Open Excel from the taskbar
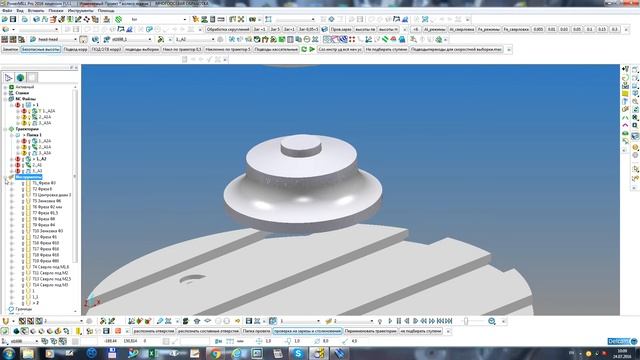640x360 pixels. [153, 353]
